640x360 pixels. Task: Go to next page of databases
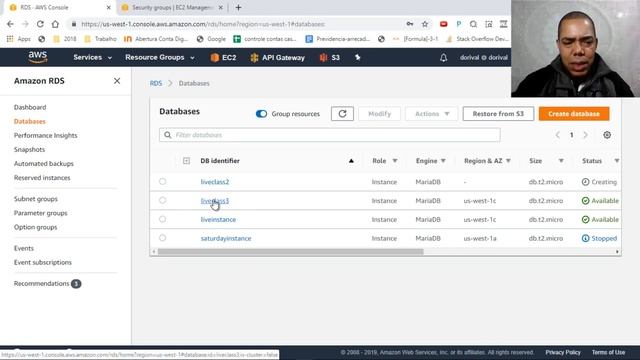(585, 135)
